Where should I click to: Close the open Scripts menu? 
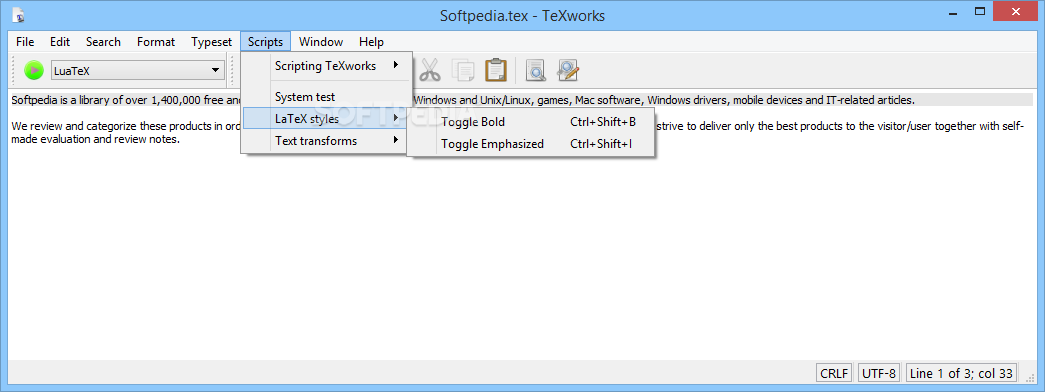266,41
